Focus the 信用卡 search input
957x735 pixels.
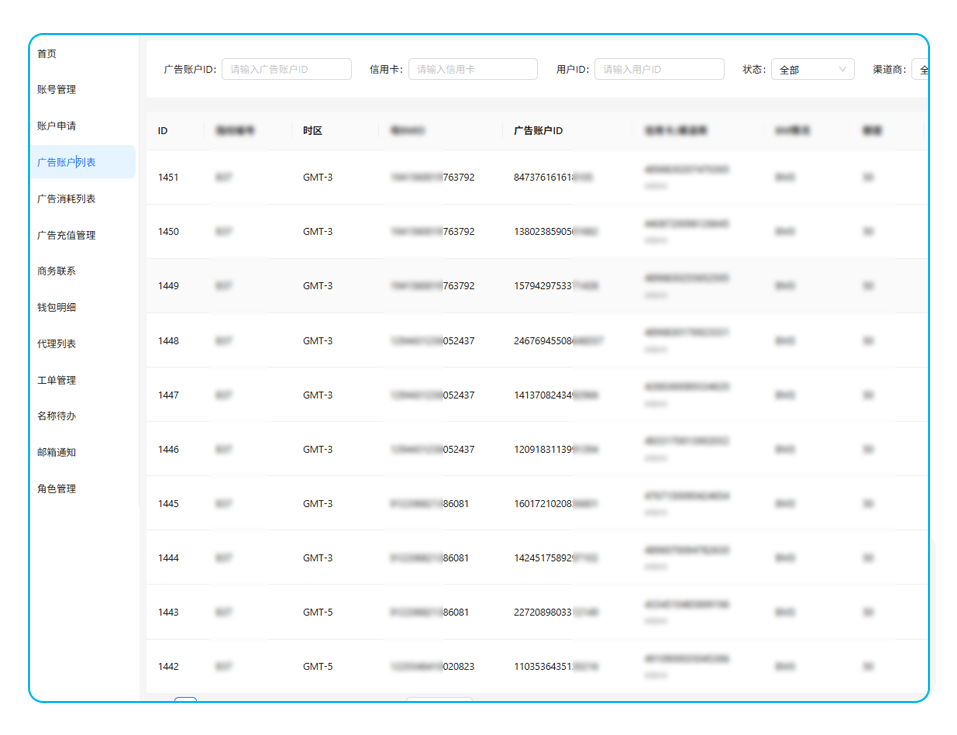pyautogui.click(x=472, y=70)
